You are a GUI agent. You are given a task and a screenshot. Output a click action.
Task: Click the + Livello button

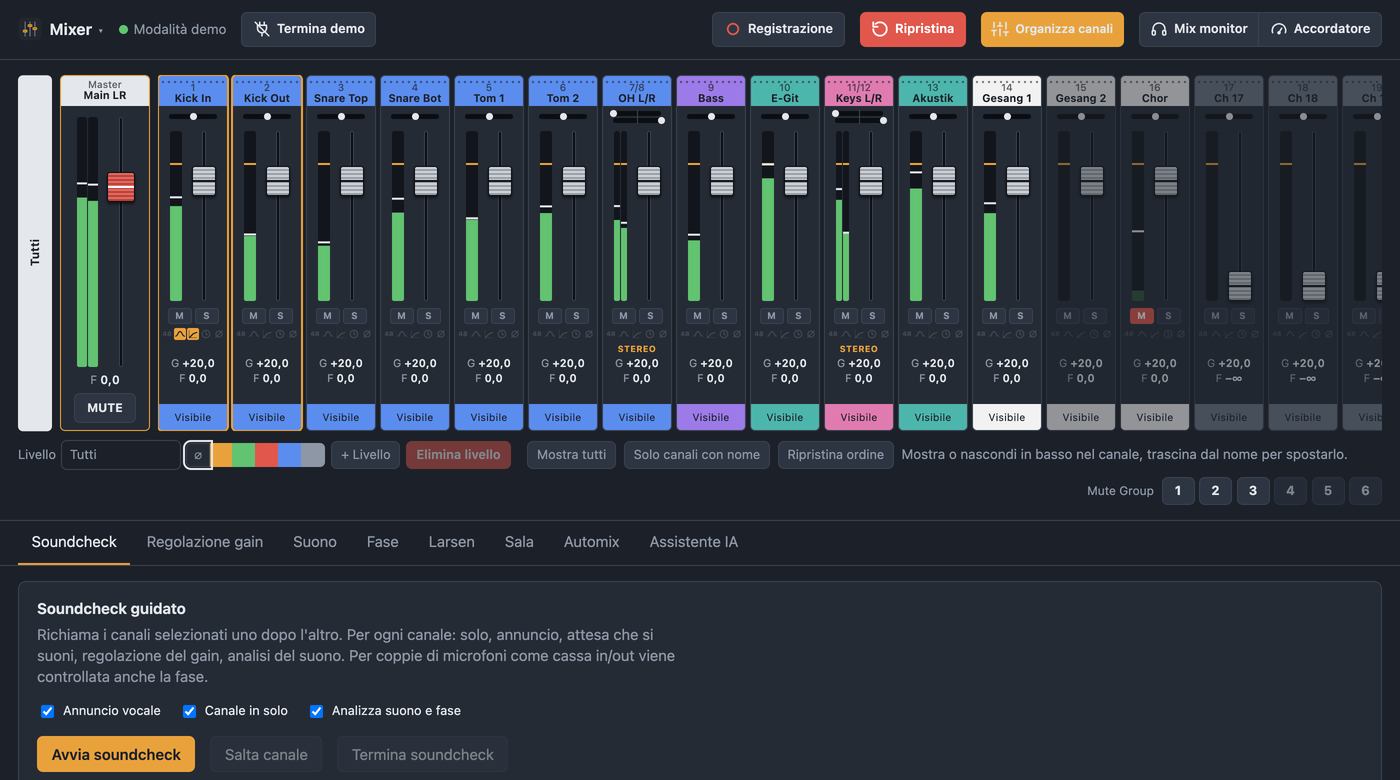tap(365, 455)
